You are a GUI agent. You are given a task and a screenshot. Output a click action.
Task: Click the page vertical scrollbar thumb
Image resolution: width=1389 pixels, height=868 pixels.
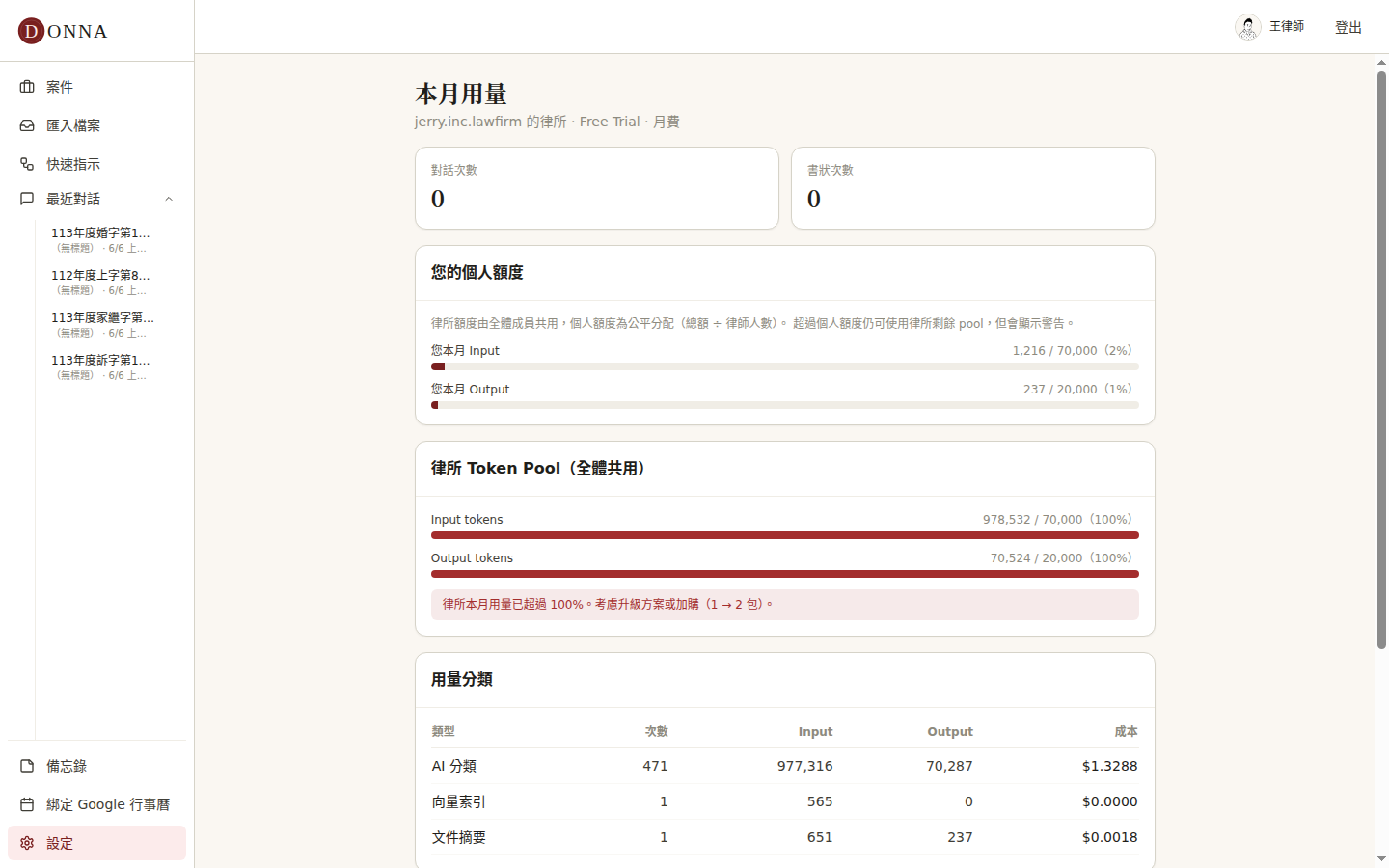coord(1382,360)
